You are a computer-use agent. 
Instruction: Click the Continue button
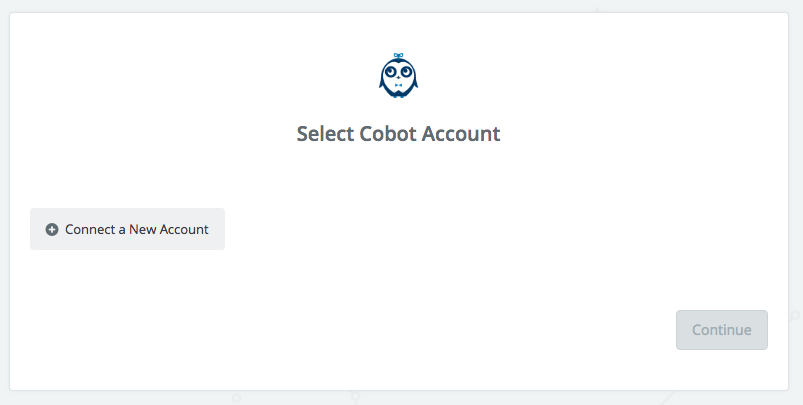(x=722, y=330)
